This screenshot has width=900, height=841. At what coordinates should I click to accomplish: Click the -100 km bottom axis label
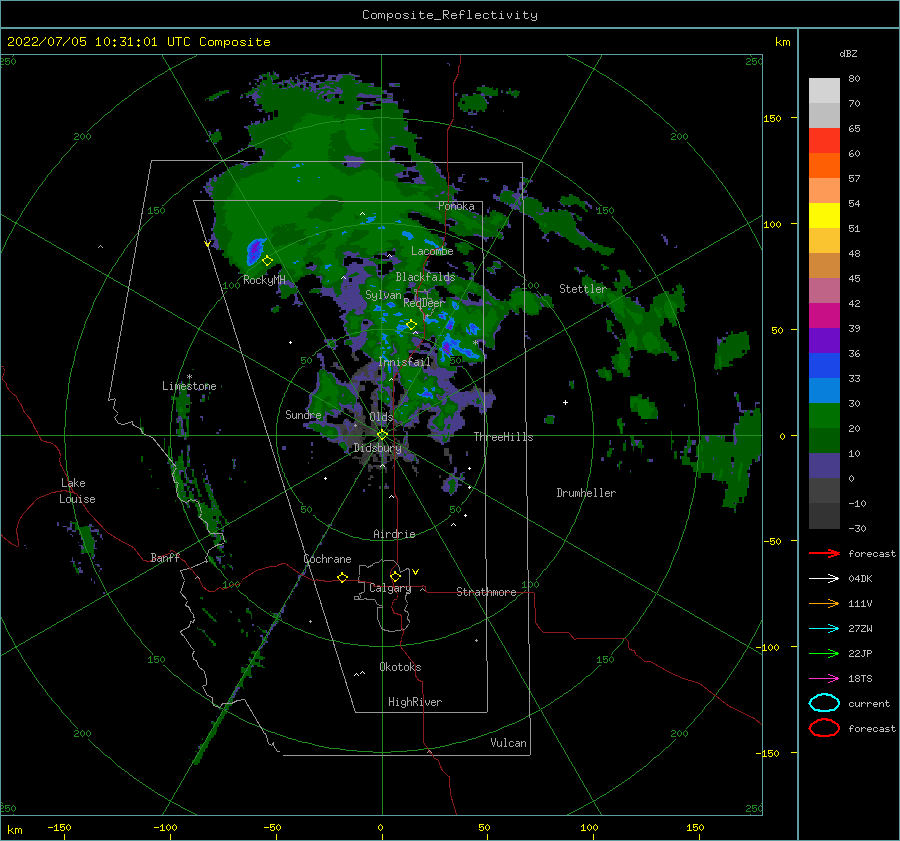(x=165, y=827)
